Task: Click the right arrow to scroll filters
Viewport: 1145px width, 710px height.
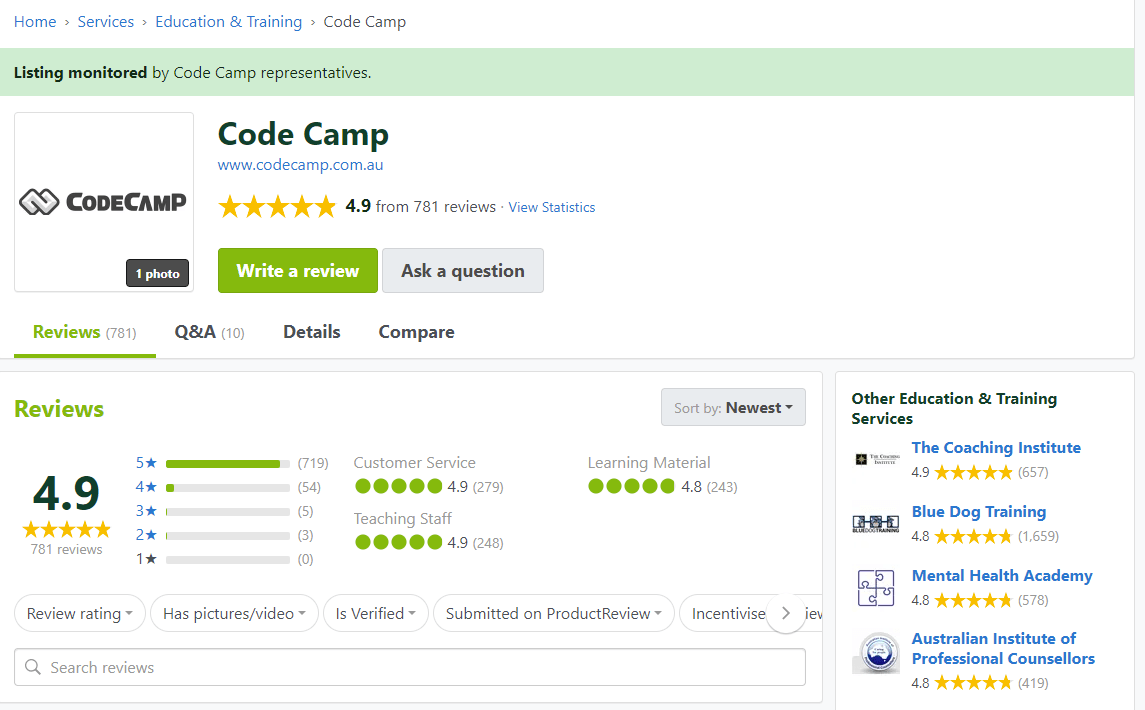Action: (786, 613)
